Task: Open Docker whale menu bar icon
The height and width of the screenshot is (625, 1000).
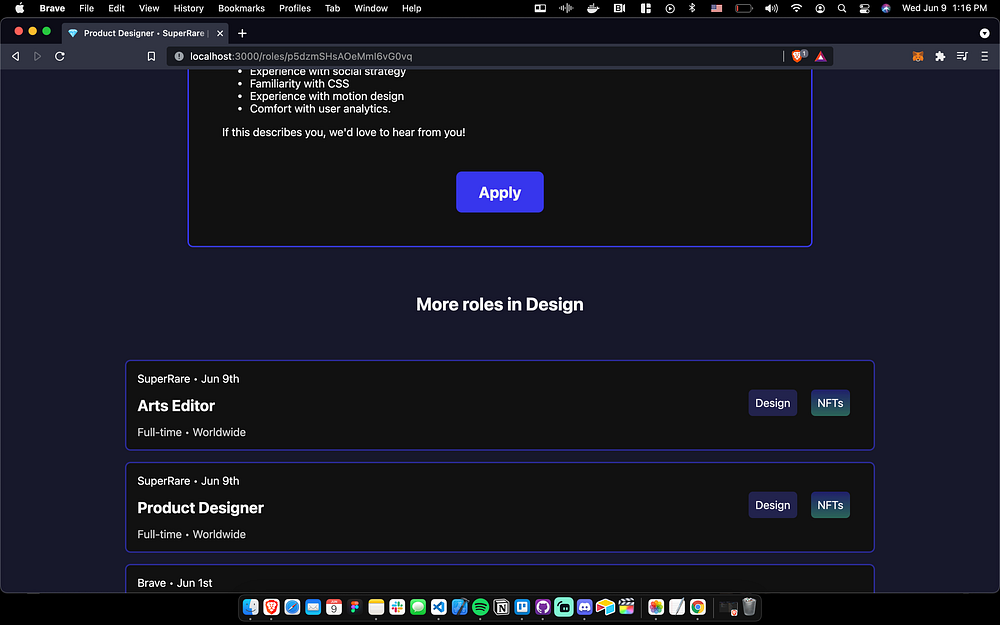Action: point(593,8)
